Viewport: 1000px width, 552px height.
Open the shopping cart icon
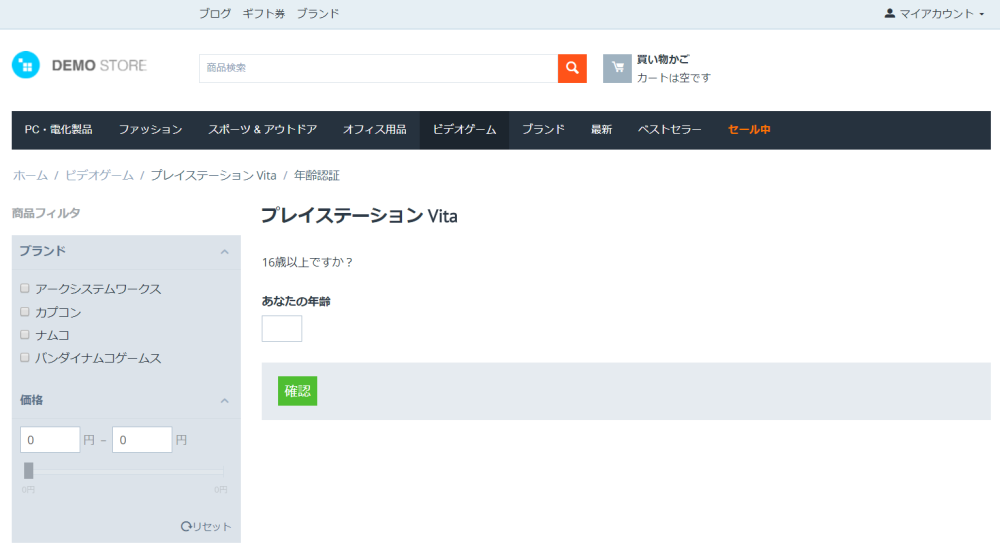[617, 68]
